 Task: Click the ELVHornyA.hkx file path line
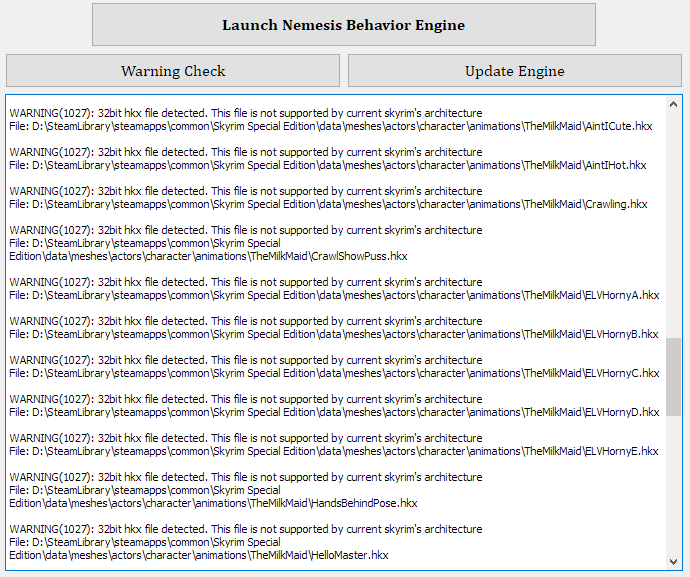(x=334, y=295)
